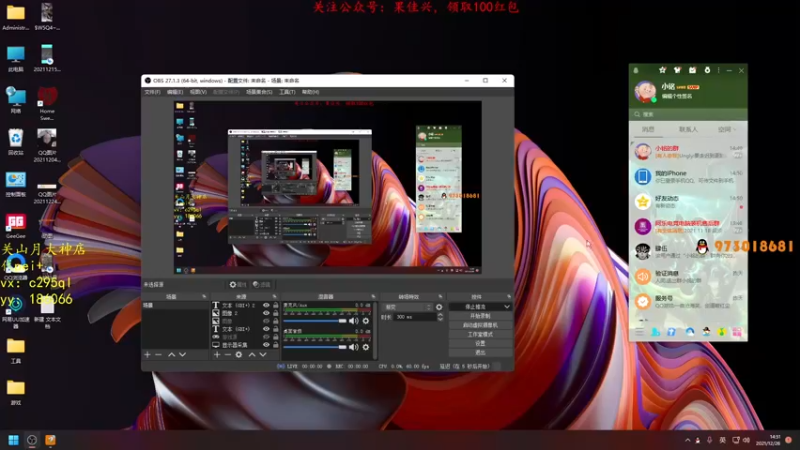Toggle visibility eye for 文本 (GDI+) source

click(x=266, y=329)
